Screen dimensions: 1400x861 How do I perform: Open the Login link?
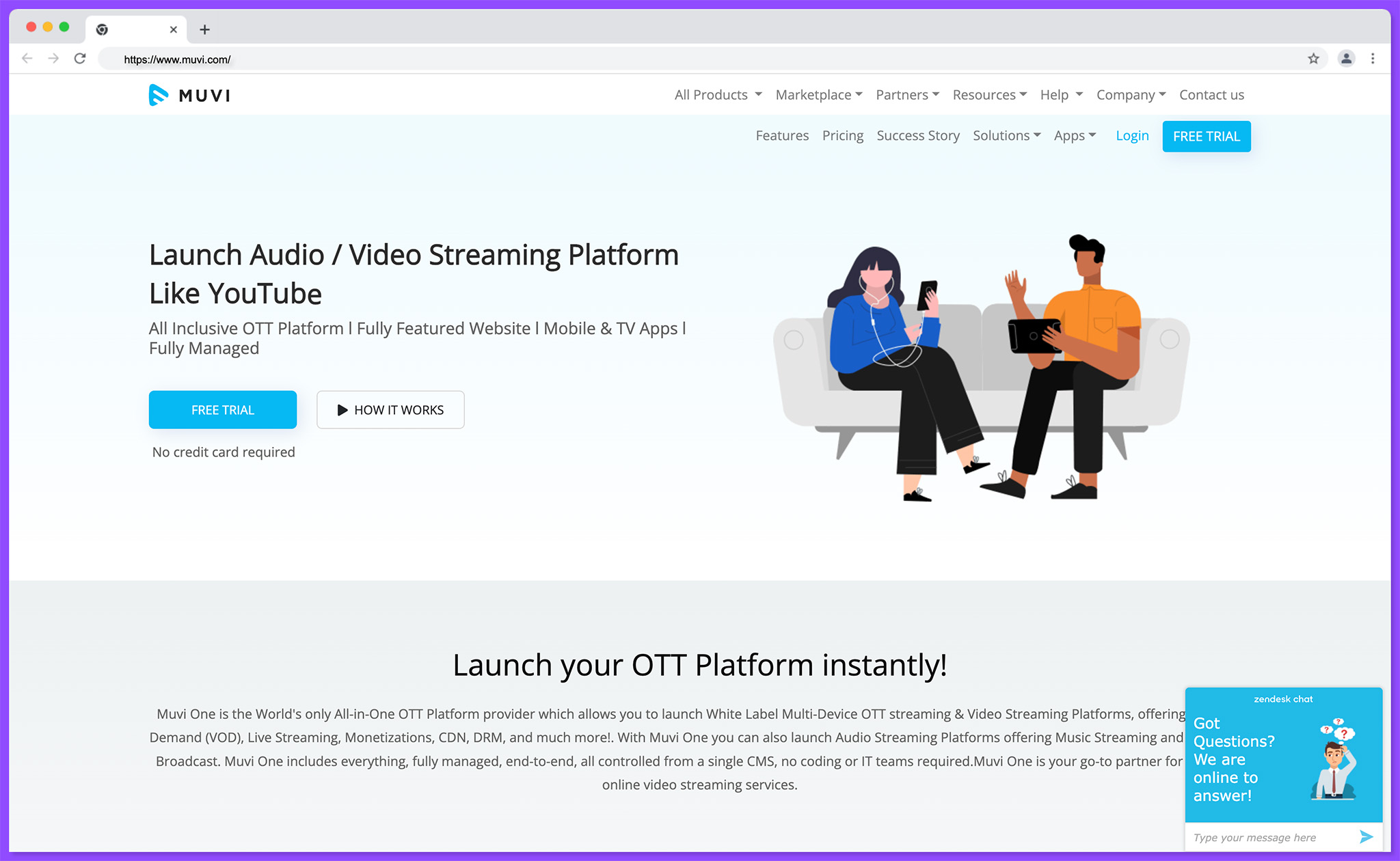coord(1132,135)
